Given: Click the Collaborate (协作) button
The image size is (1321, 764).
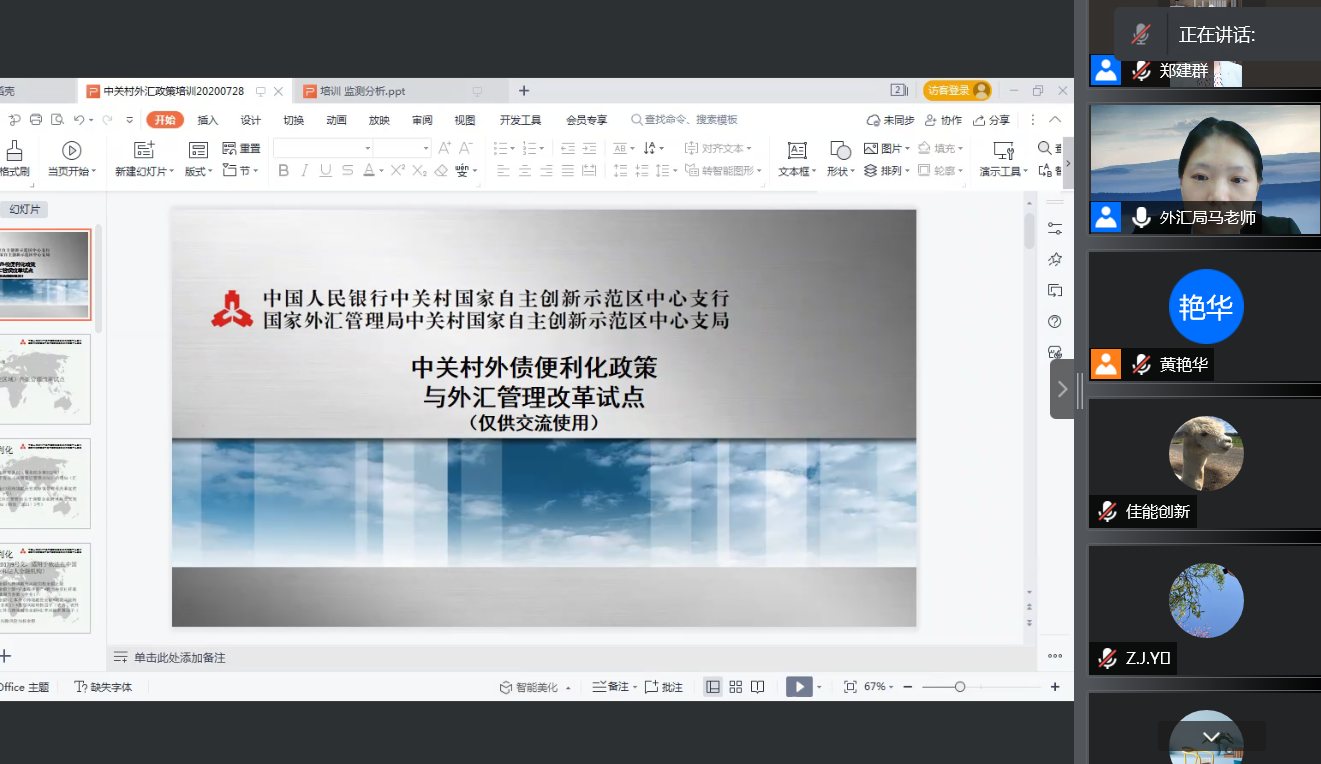Looking at the screenshot, I should coord(943,120).
